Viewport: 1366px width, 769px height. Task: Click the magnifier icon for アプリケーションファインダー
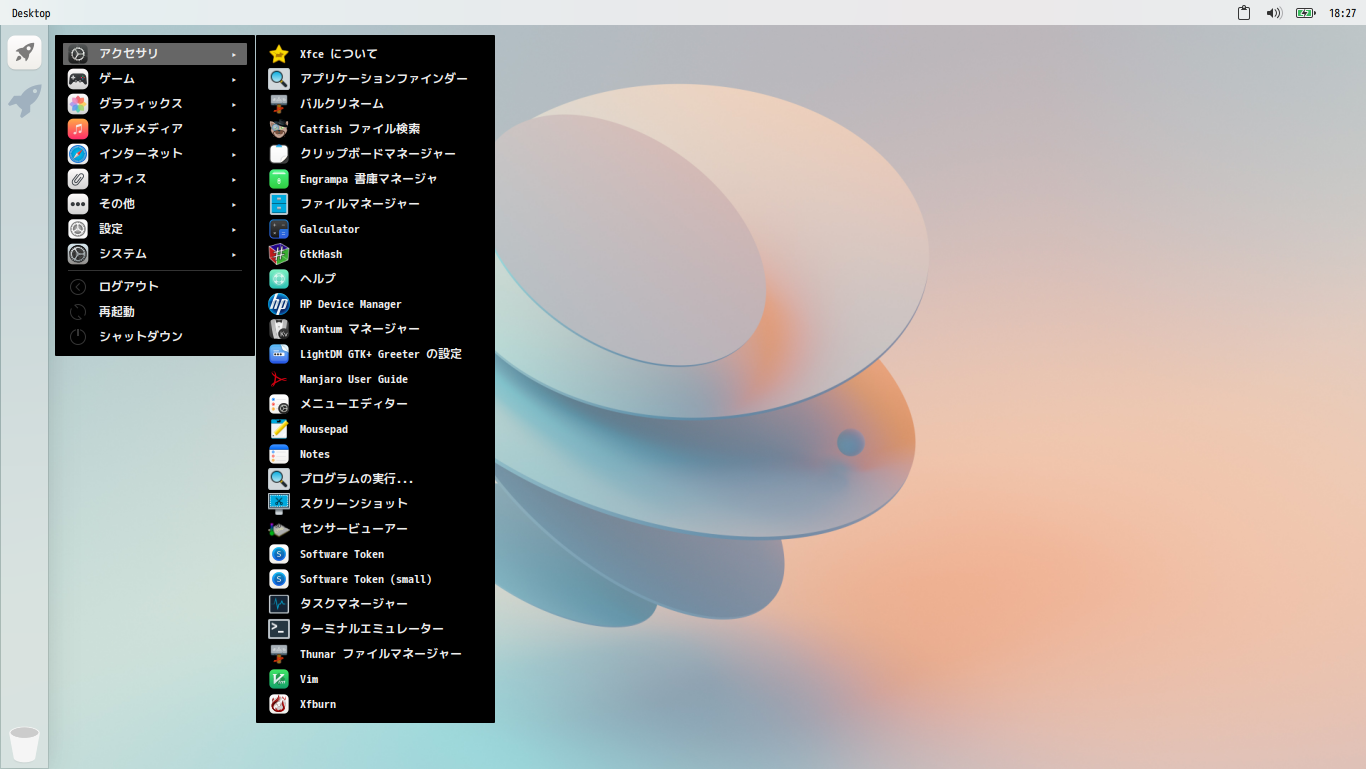click(279, 79)
